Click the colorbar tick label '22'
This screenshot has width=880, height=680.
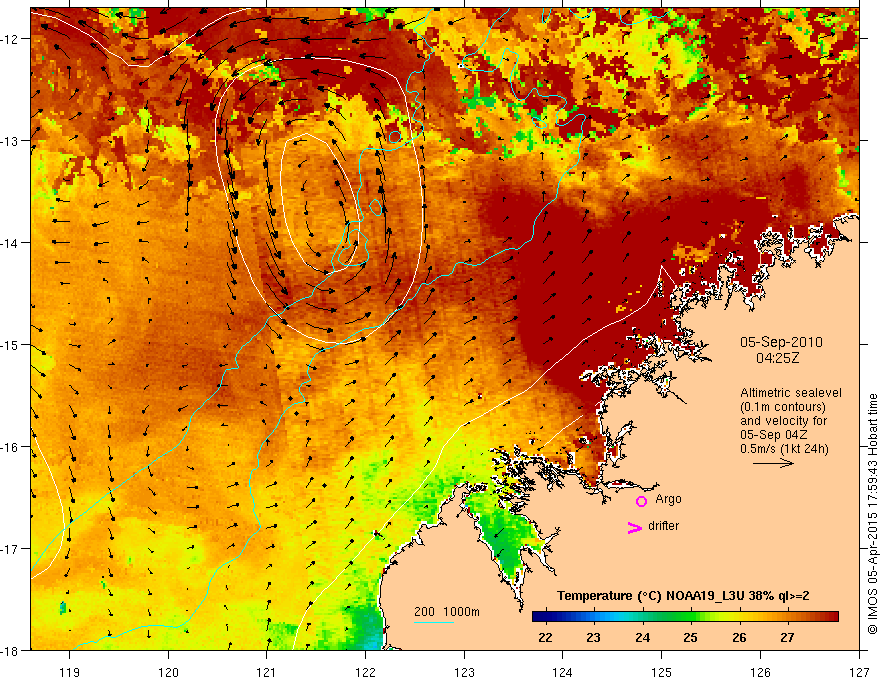[x=545, y=638]
